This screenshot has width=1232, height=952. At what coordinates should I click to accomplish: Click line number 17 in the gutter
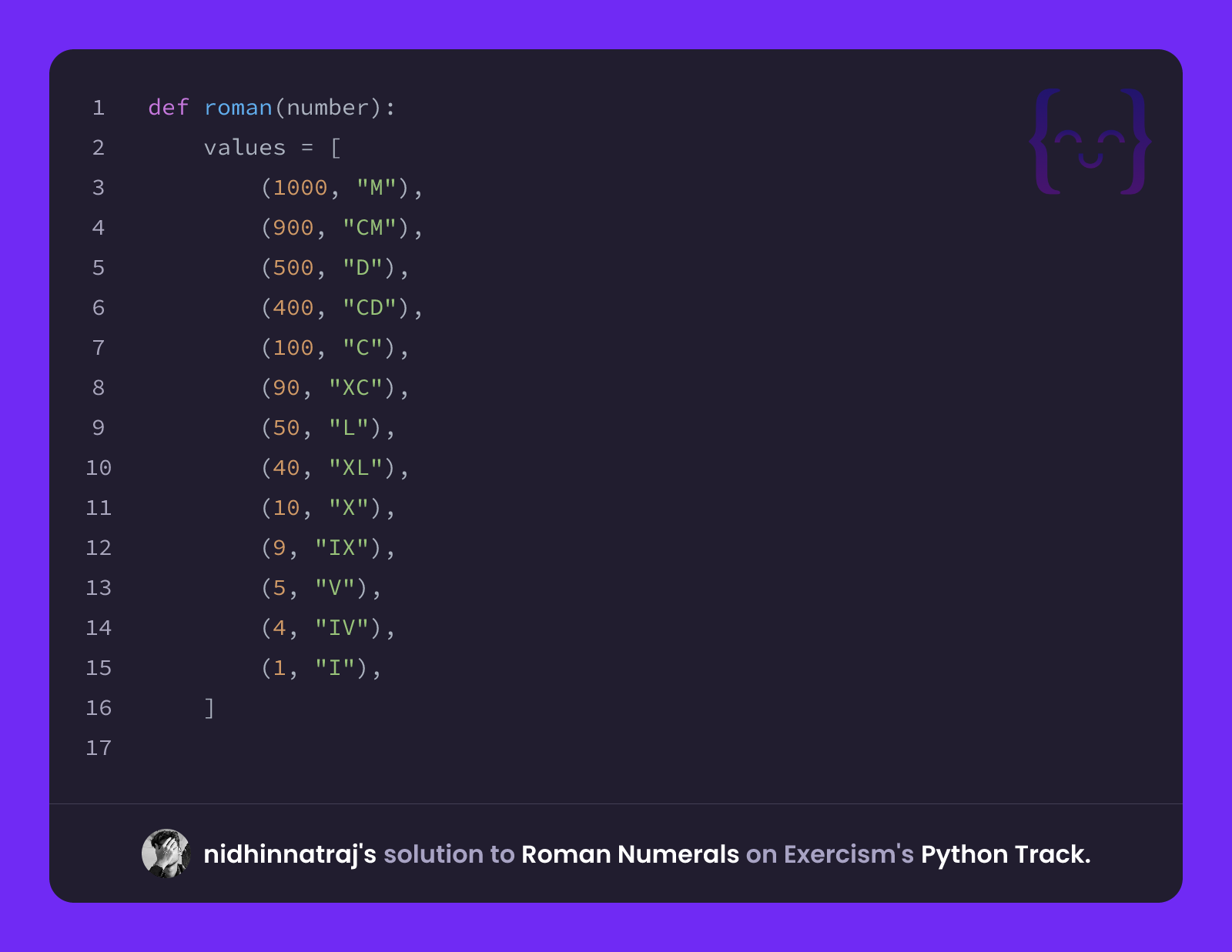(99, 748)
